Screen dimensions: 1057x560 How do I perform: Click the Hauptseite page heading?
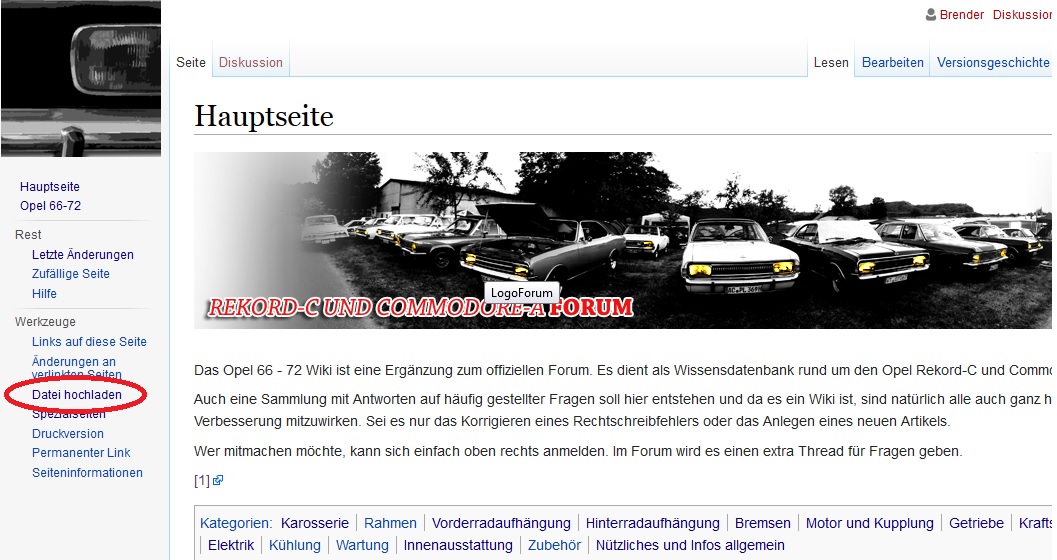[264, 117]
